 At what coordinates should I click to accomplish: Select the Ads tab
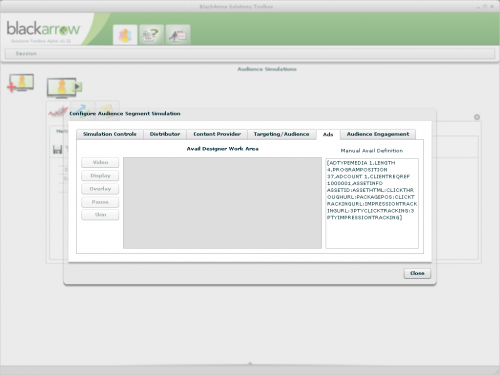[x=328, y=134]
